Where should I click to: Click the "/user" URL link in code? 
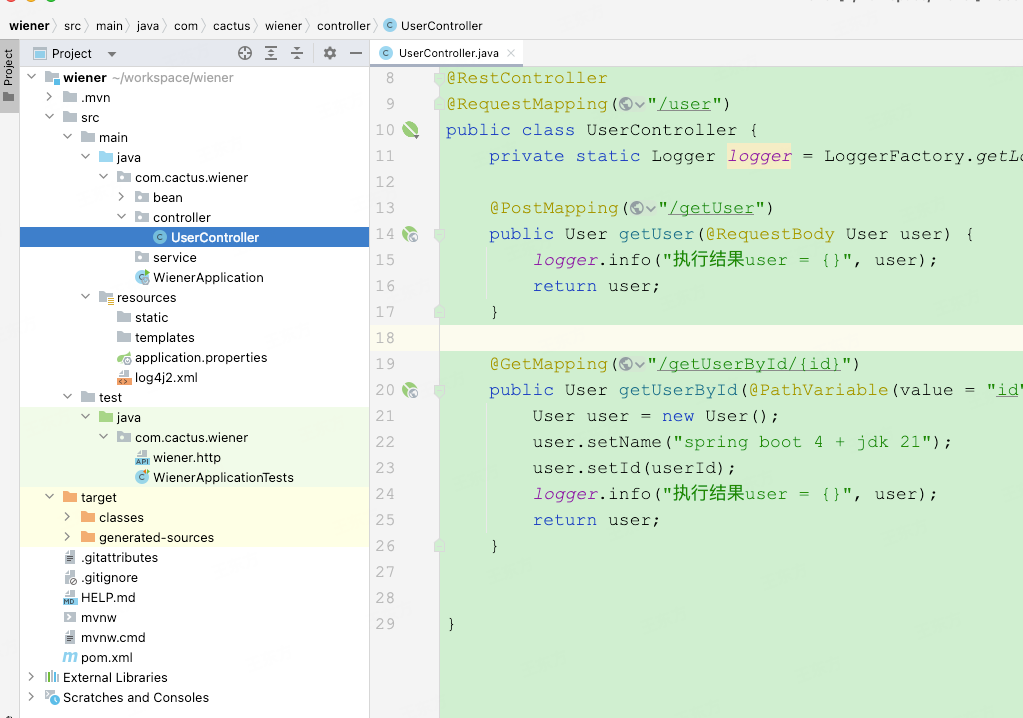coord(684,104)
